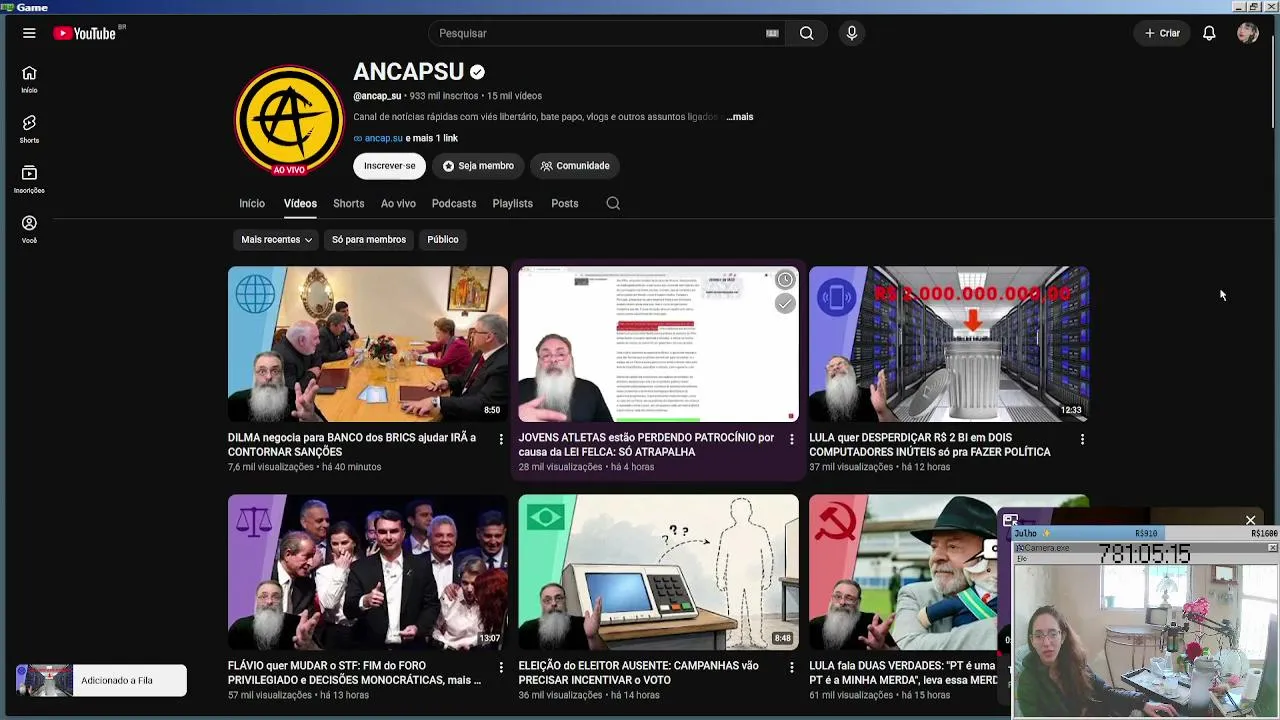
Task: Open Inscrições in the left sidebar
Action: pyautogui.click(x=29, y=179)
